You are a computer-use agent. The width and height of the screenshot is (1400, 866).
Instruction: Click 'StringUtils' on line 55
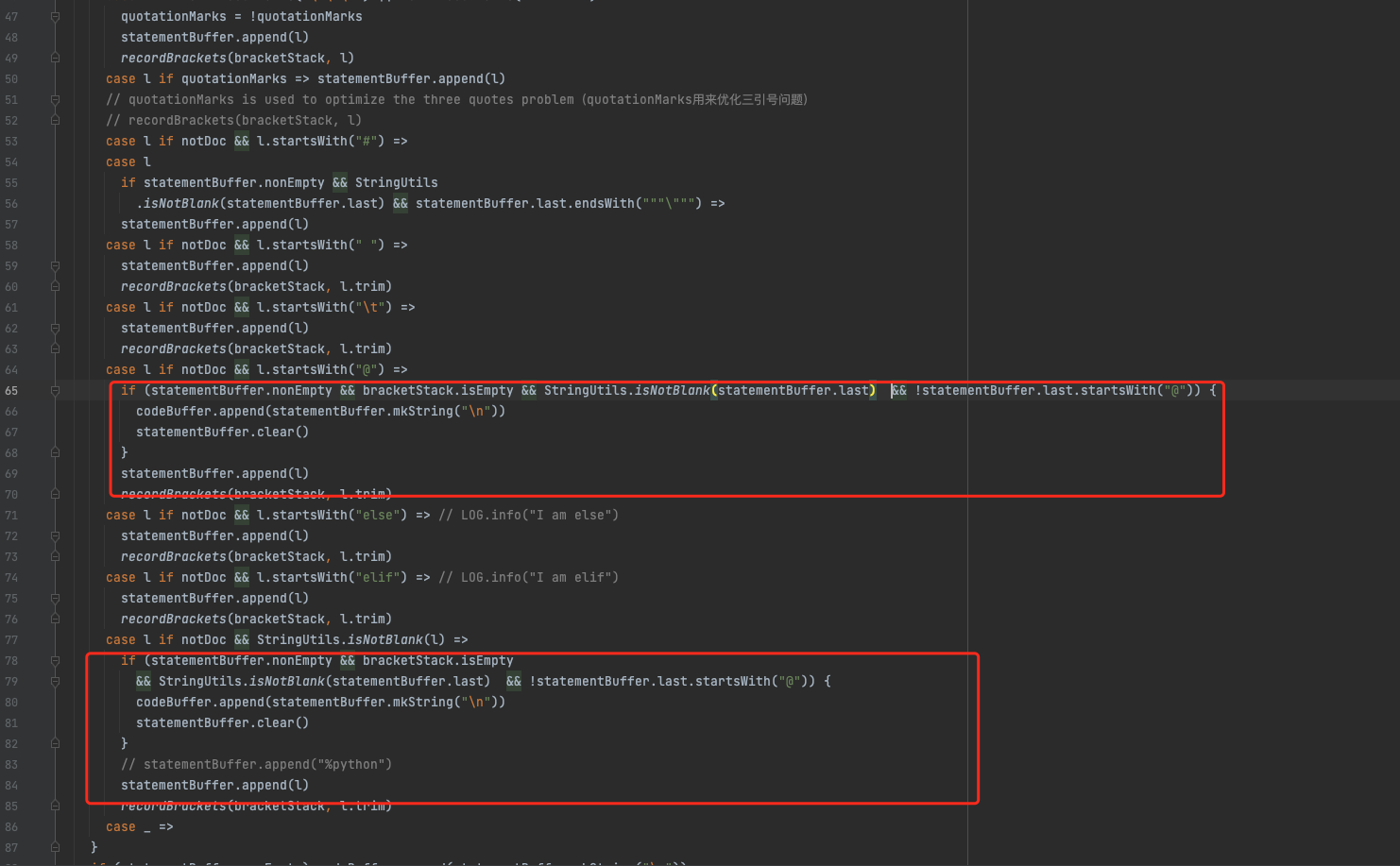tap(397, 183)
